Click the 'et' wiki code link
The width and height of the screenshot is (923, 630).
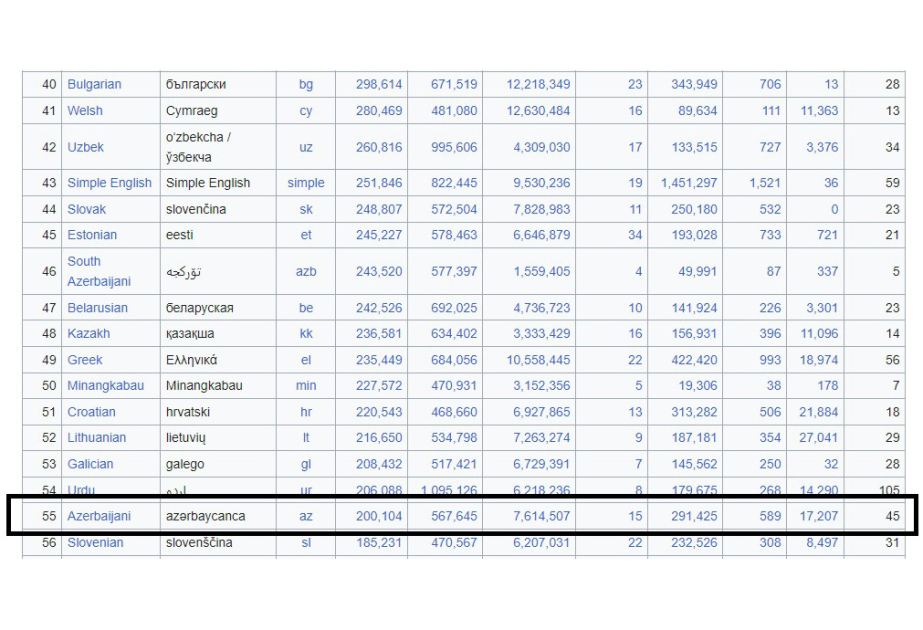(306, 235)
